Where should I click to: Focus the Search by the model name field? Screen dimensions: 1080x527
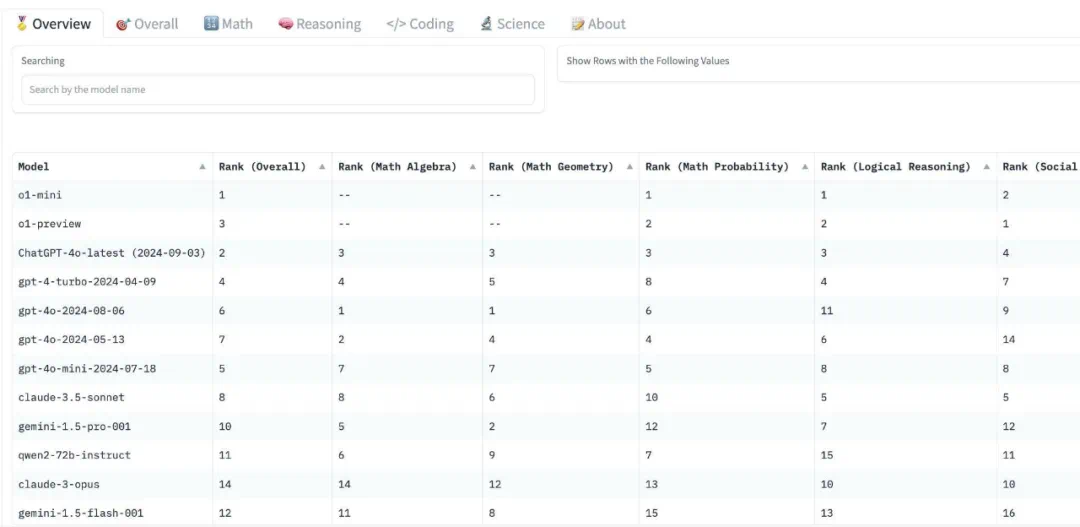(x=278, y=90)
